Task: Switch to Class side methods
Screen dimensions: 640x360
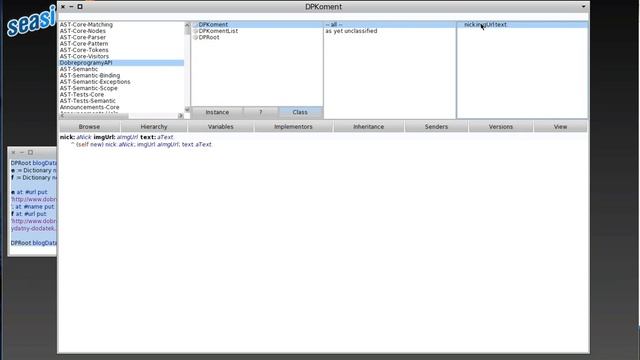Action: click(x=300, y=112)
